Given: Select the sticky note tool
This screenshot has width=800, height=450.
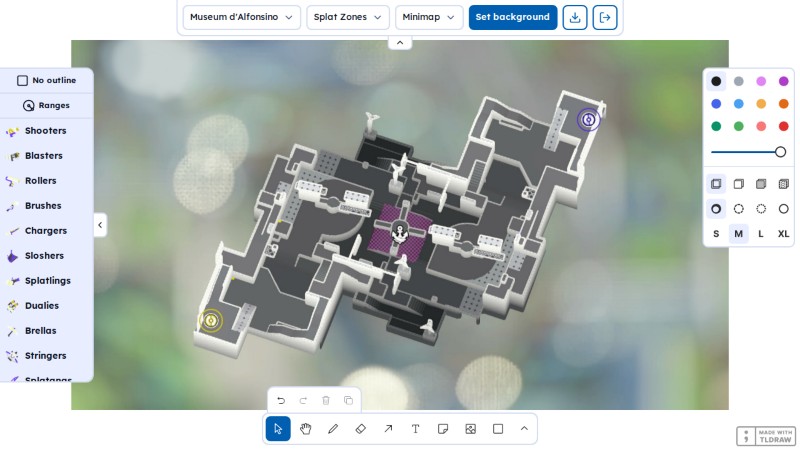Looking at the screenshot, I should (x=443, y=429).
